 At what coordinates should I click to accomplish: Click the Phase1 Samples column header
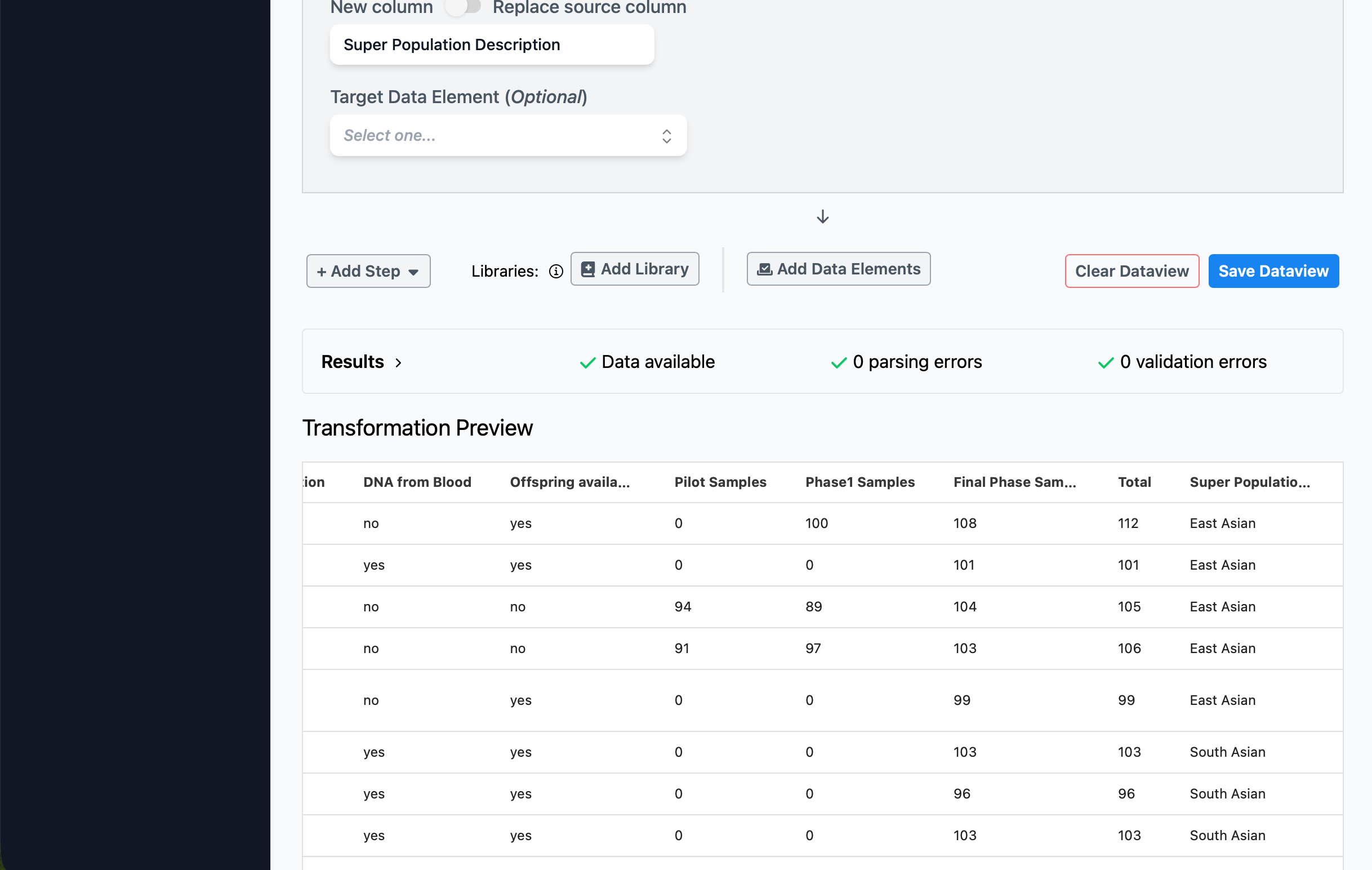pos(859,482)
